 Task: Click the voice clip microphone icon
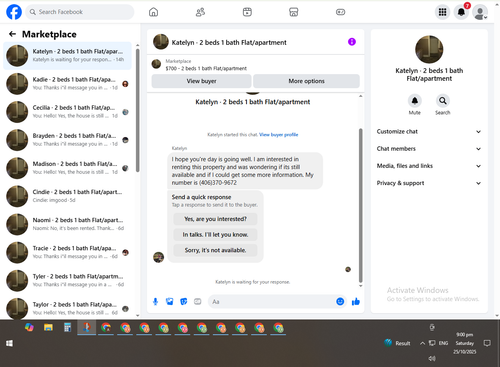[155, 302]
